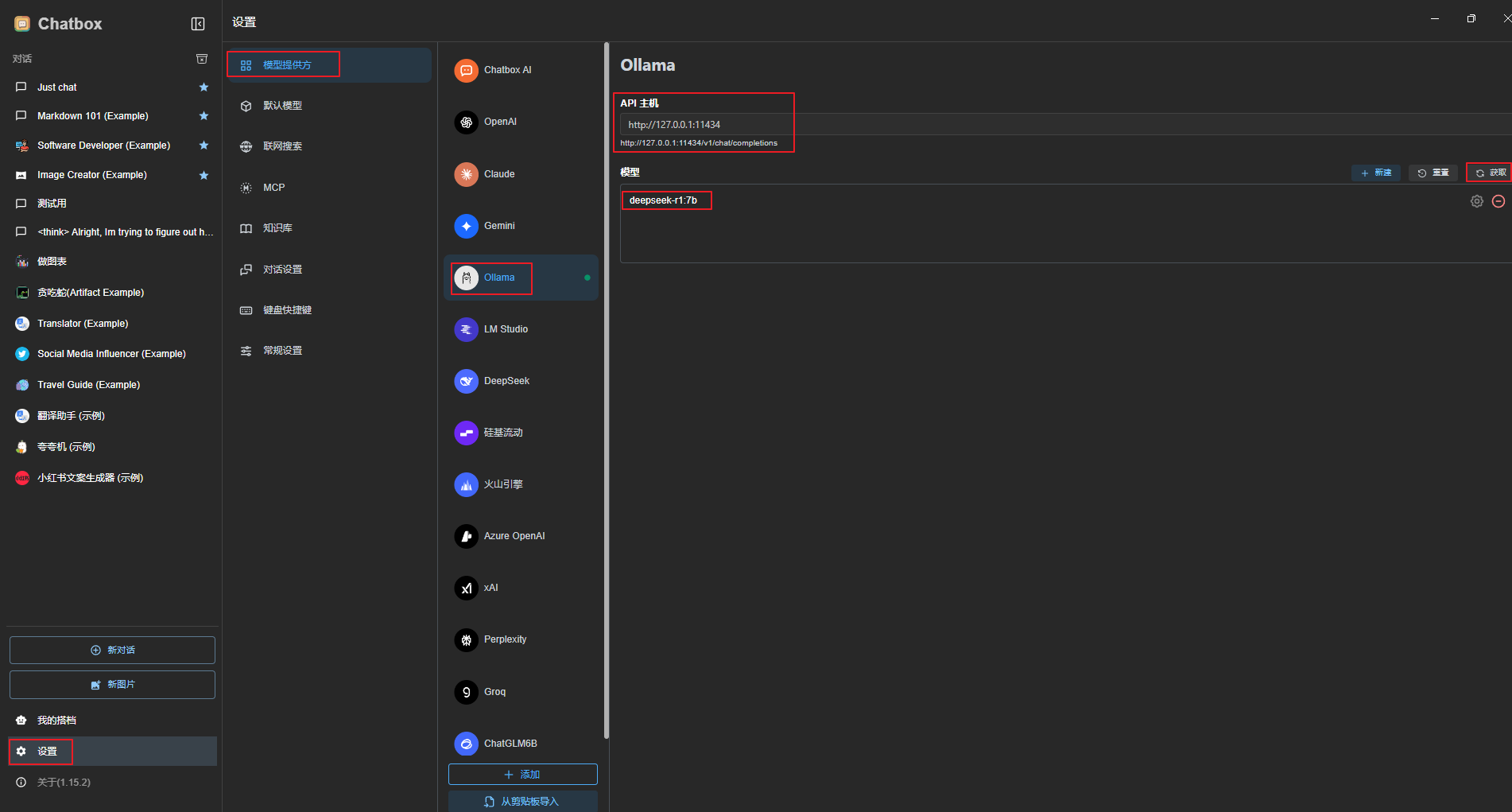Image resolution: width=1512 pixels, height=812 pixels.
Task: Open the 默认模型 settings tab
Action: point(329,106)
